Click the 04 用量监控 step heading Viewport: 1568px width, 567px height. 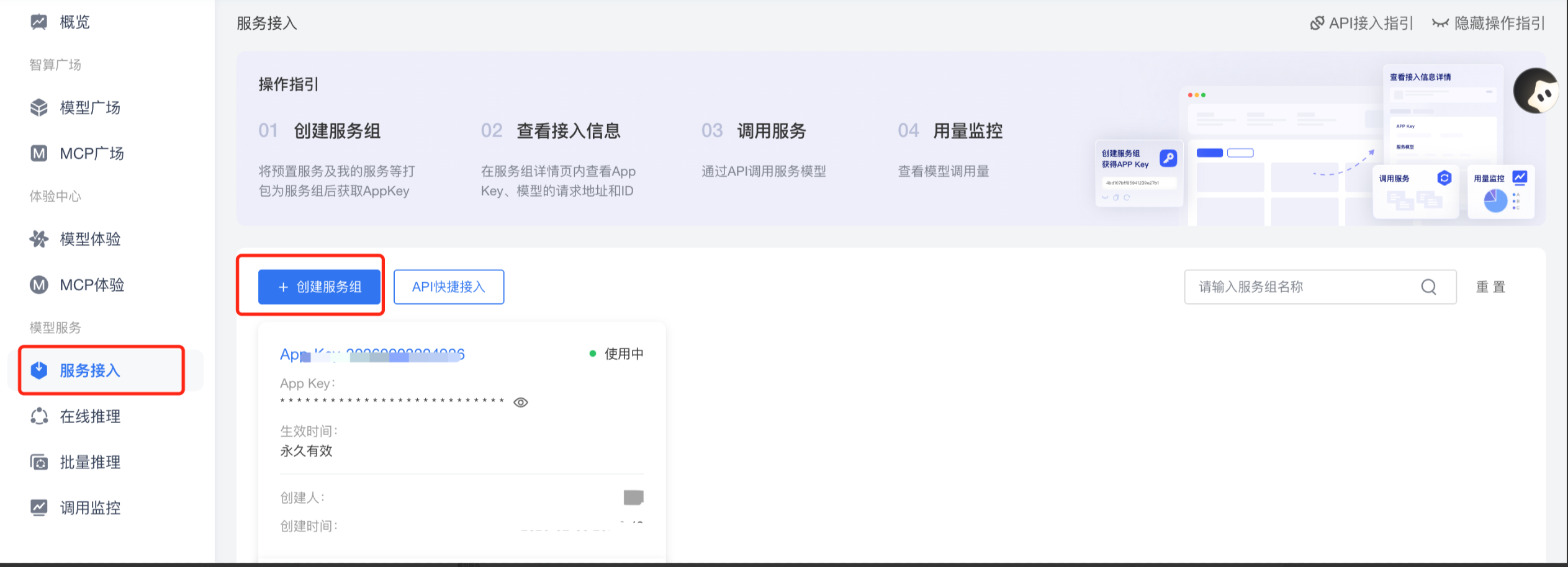(x=950, y=131)
